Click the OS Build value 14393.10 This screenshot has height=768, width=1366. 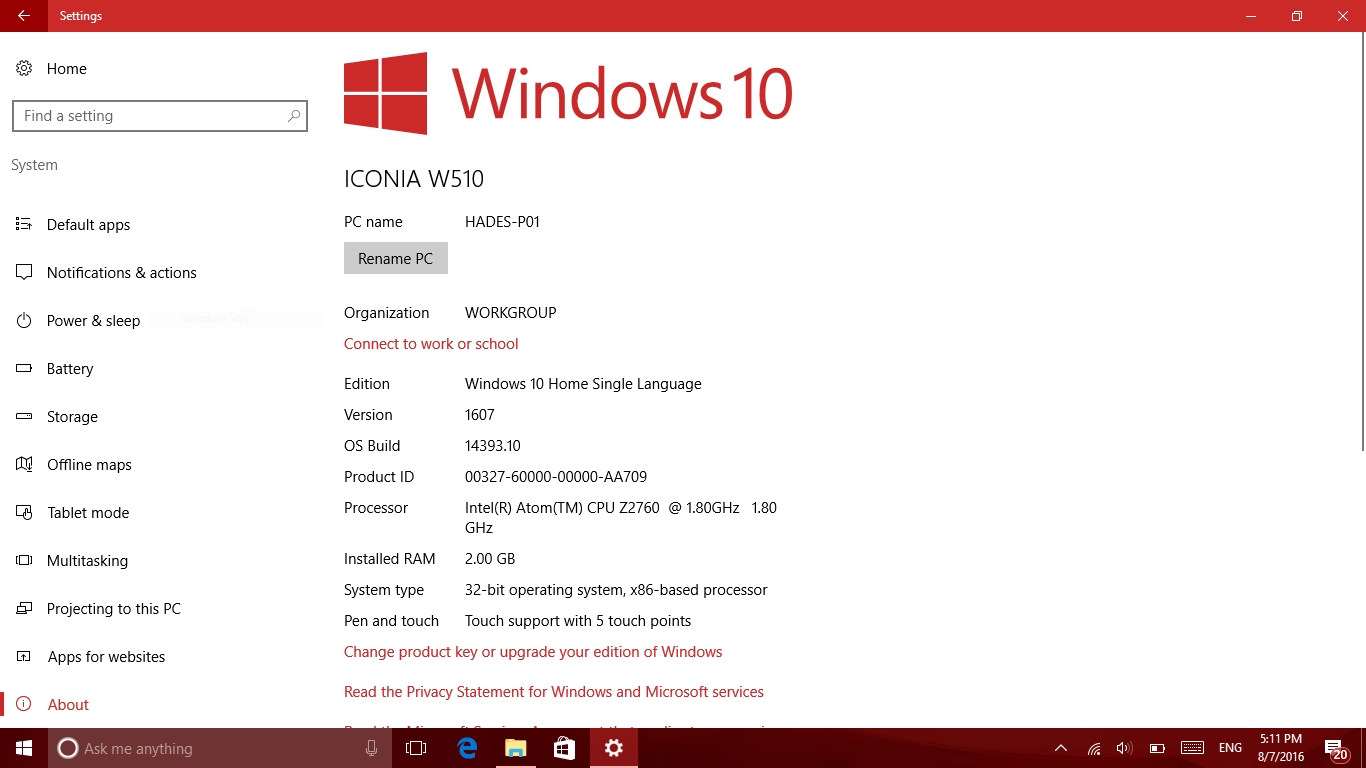493,446
